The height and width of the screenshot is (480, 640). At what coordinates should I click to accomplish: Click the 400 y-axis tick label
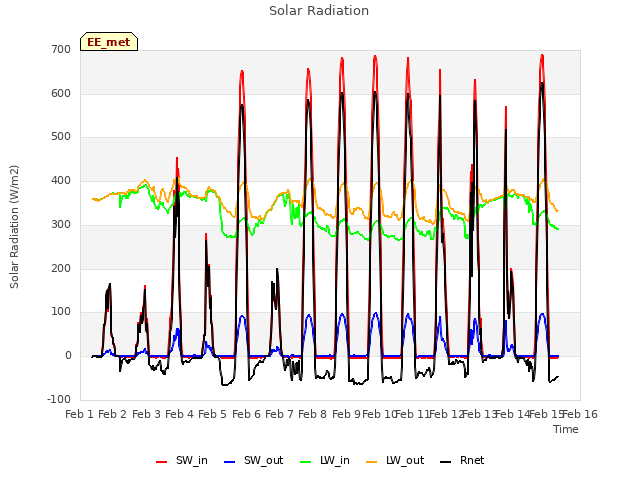tap(61, 180)
